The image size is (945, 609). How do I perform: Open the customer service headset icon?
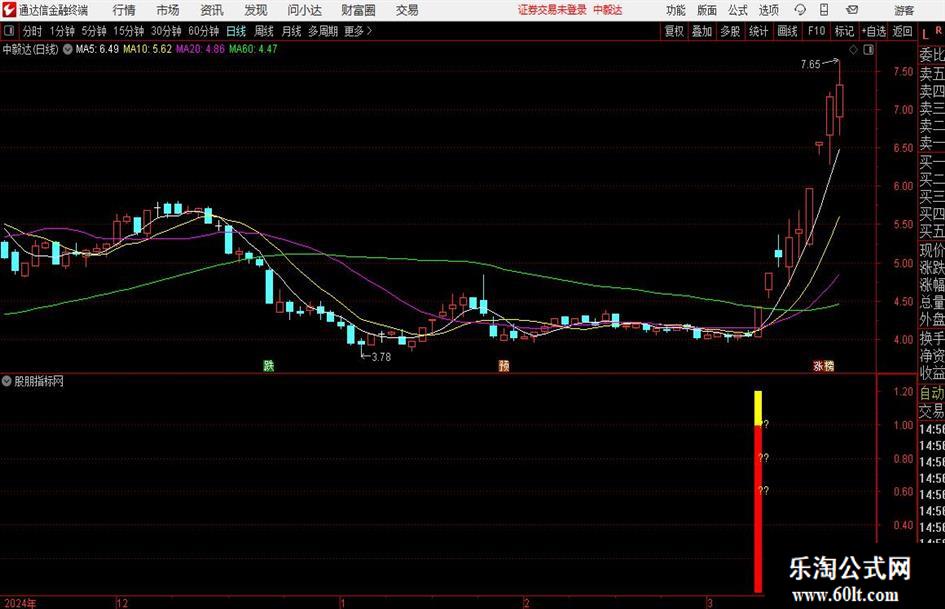point(800,10)
